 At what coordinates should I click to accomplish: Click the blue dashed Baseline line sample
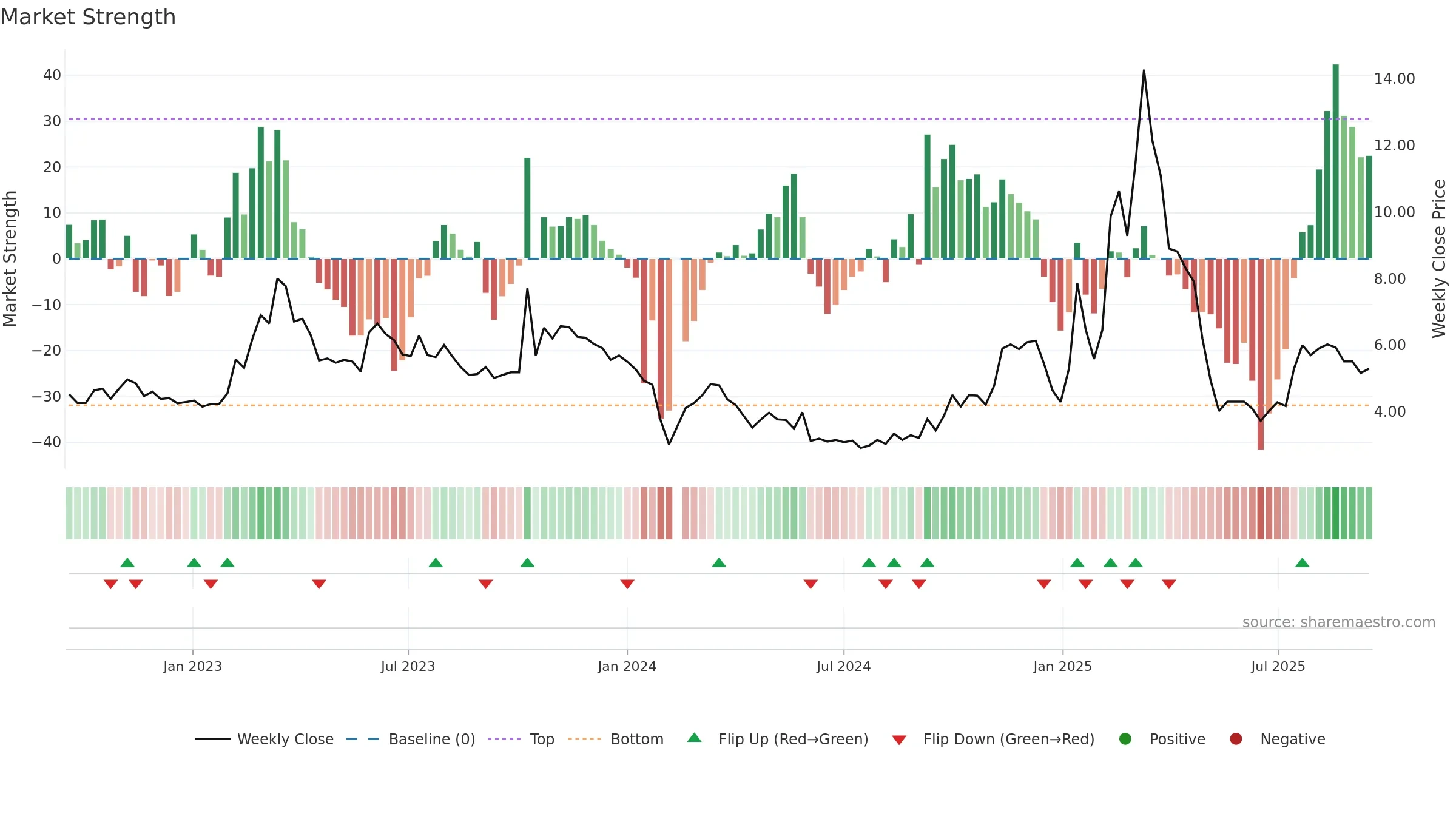tap(363, 739)
